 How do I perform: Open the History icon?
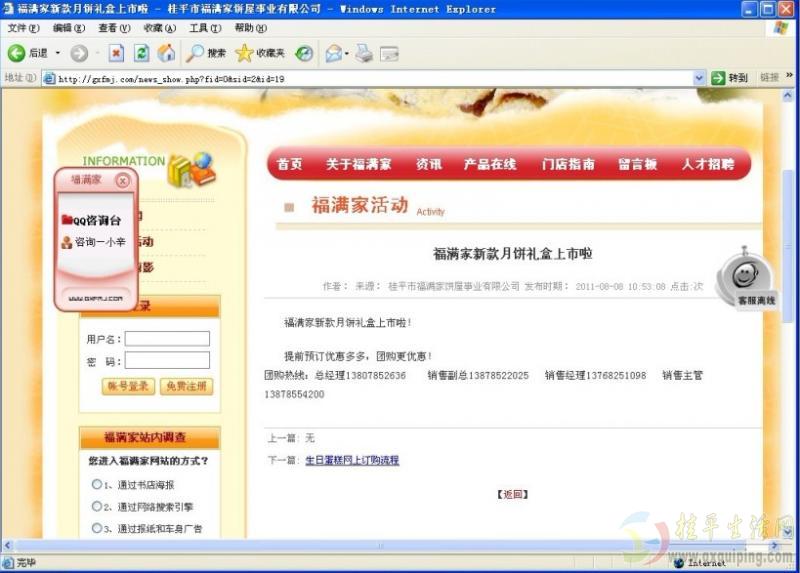pos(305,53)
